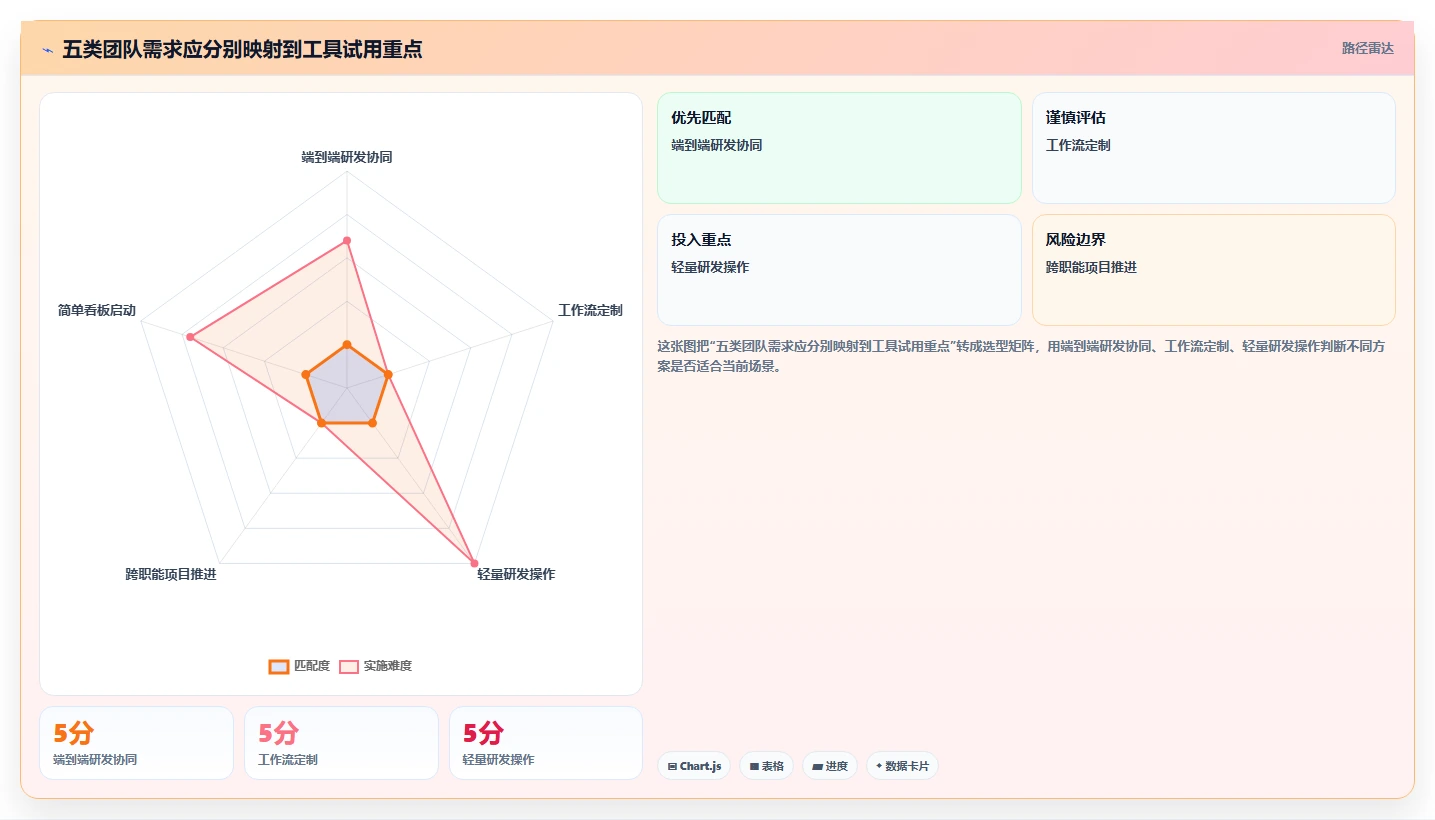Open the 谨慎评估 card
Image resolution: width=1435 pixels, height=820 pixels.
point(1213,148)
